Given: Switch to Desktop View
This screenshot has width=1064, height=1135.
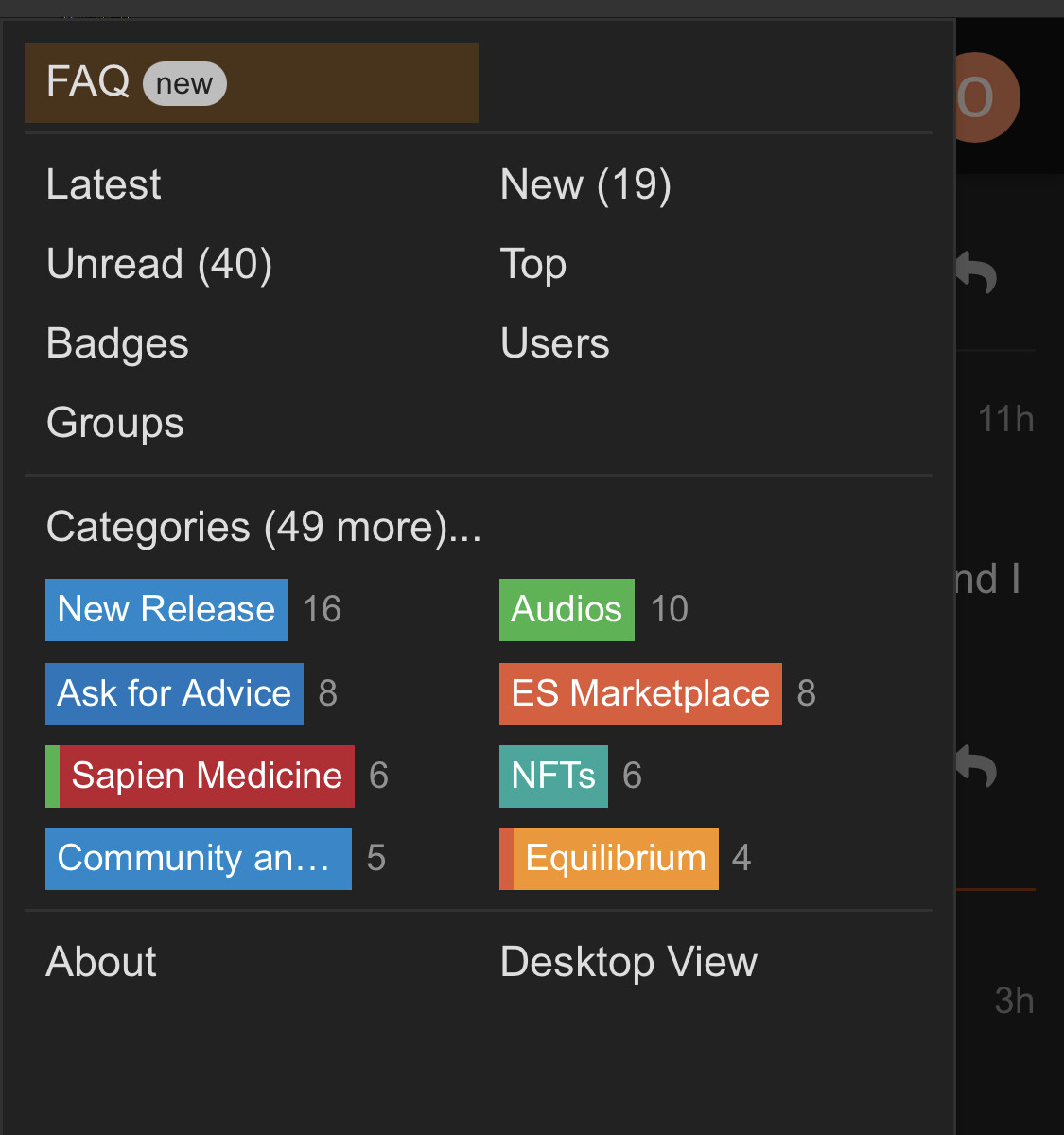Looking at the screenshot, I should (x=628, y=962).
